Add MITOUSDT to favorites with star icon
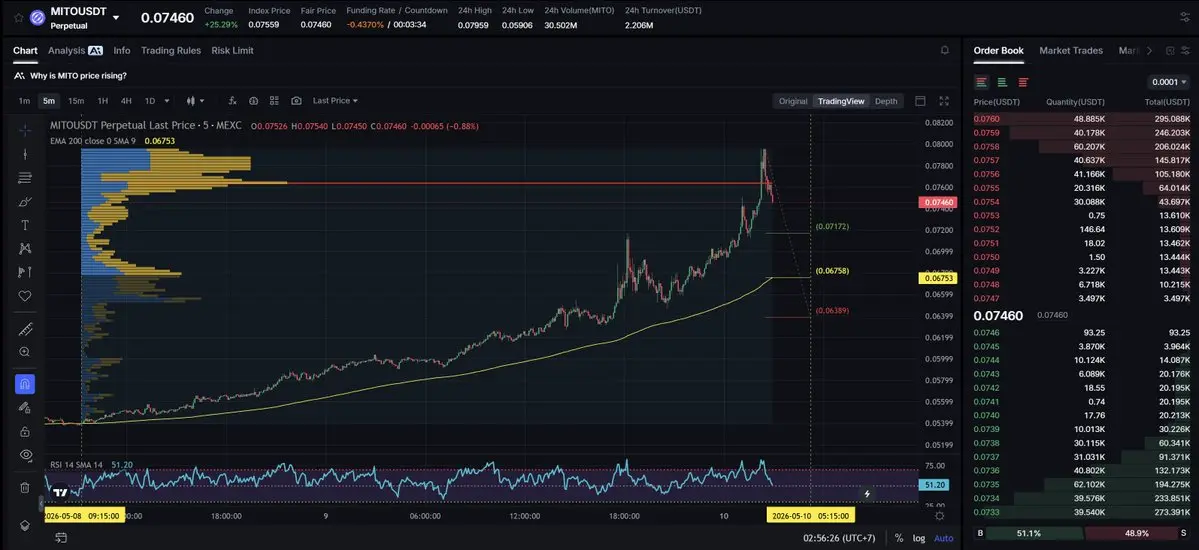 [18, 18]
